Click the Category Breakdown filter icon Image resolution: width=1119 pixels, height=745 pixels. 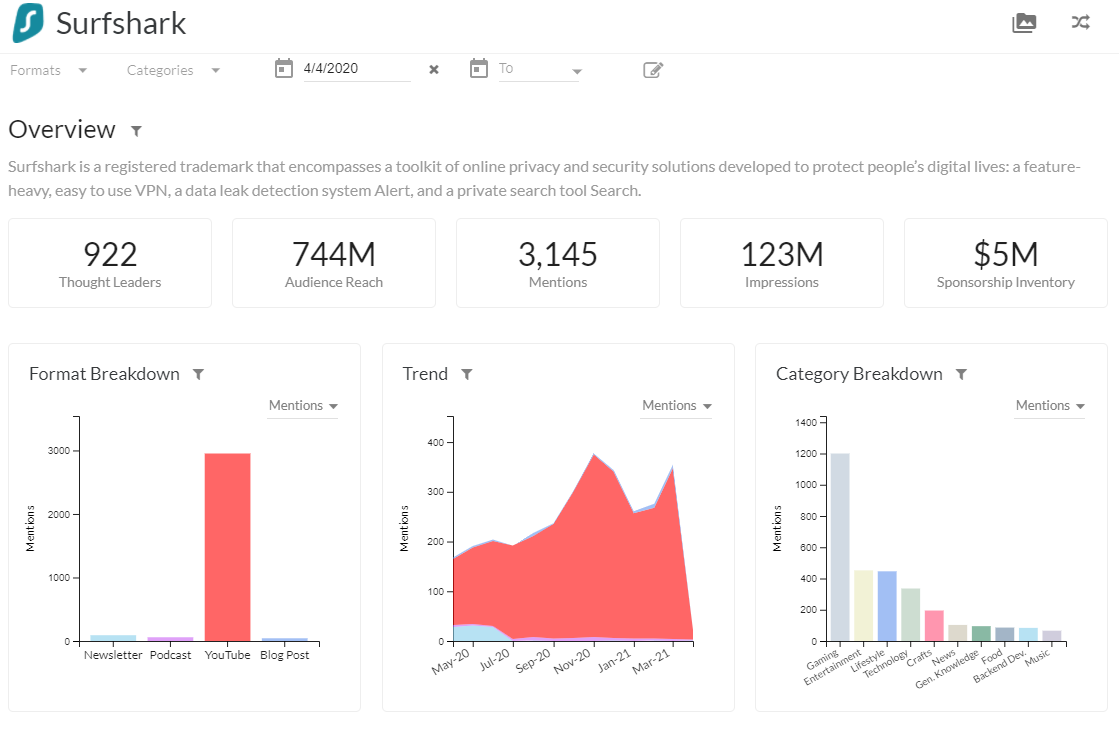(x=961, y=375)
